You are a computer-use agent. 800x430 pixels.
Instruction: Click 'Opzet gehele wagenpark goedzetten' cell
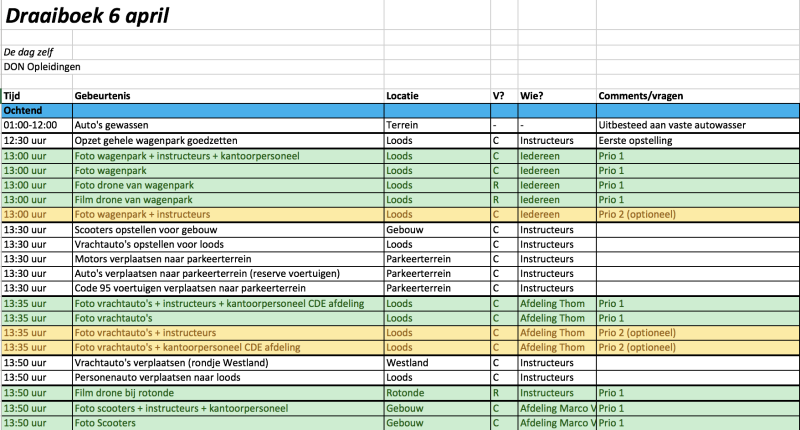pyautogui.click(x=228, y=141)
